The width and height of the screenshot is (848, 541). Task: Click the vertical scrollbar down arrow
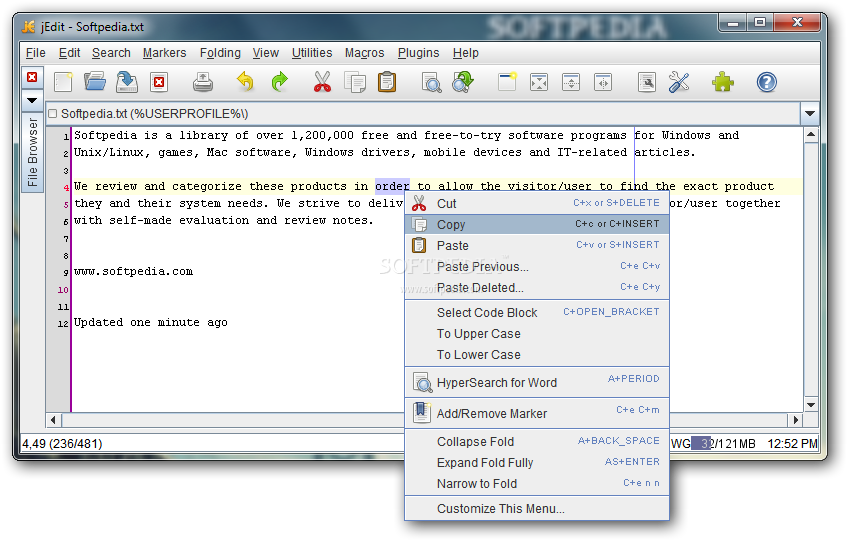tap(811, 405)
